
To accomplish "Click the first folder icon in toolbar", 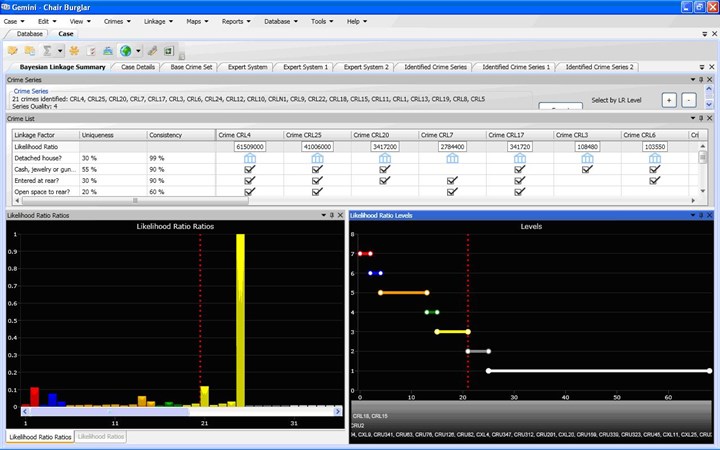I will [13, 50].
